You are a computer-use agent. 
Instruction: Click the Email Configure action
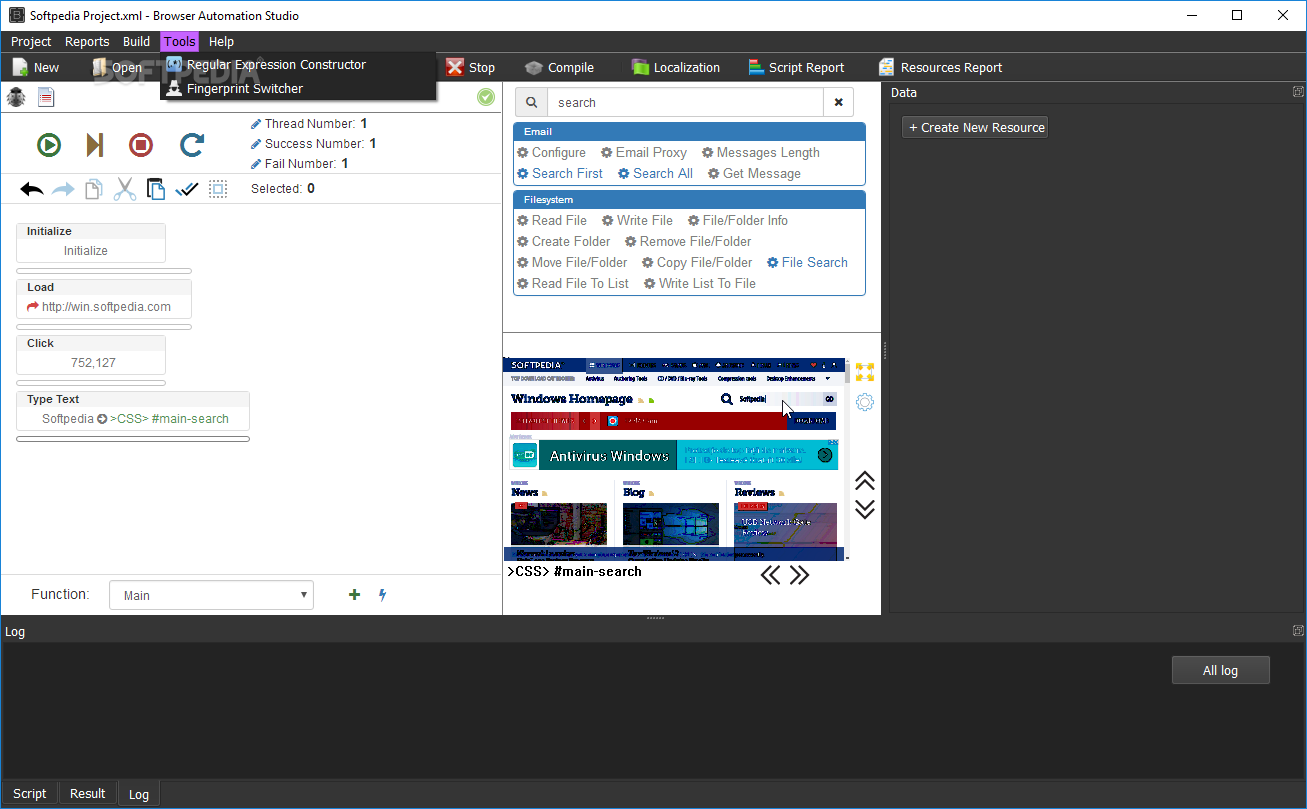click(x=552, y=153)
